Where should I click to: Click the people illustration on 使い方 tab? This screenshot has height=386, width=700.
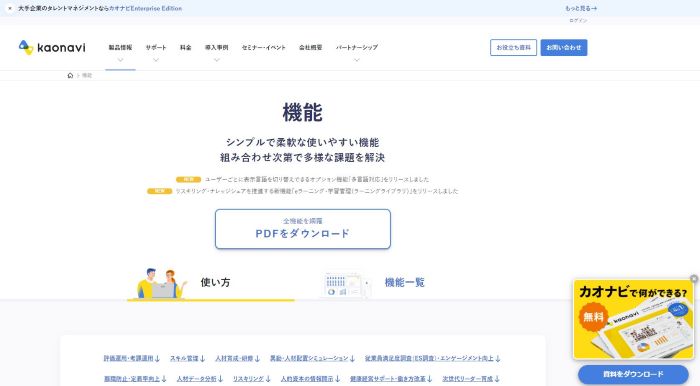tap(161, 283)
